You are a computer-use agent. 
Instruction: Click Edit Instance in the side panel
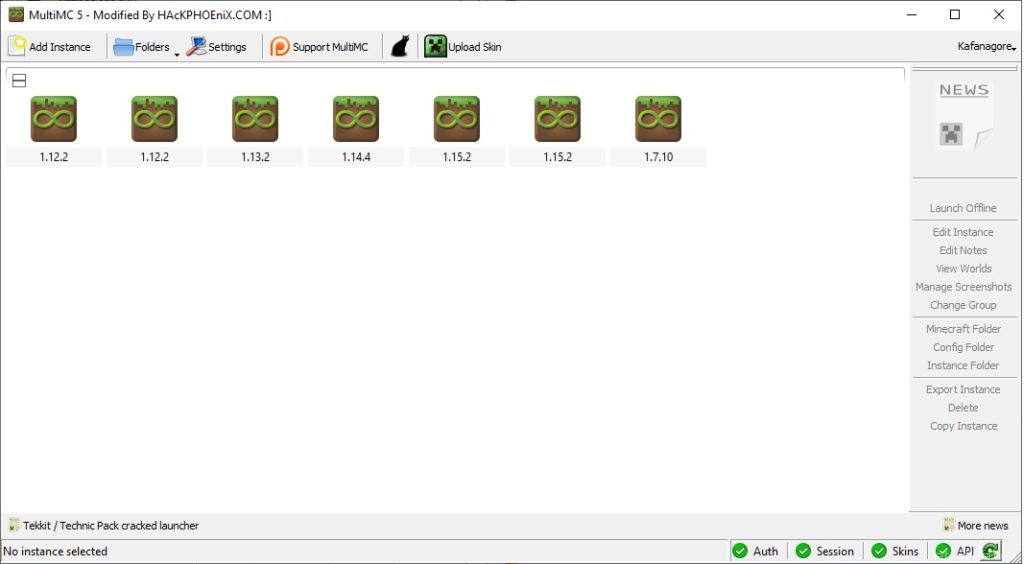pyautogui.click(x=963, y=232)
